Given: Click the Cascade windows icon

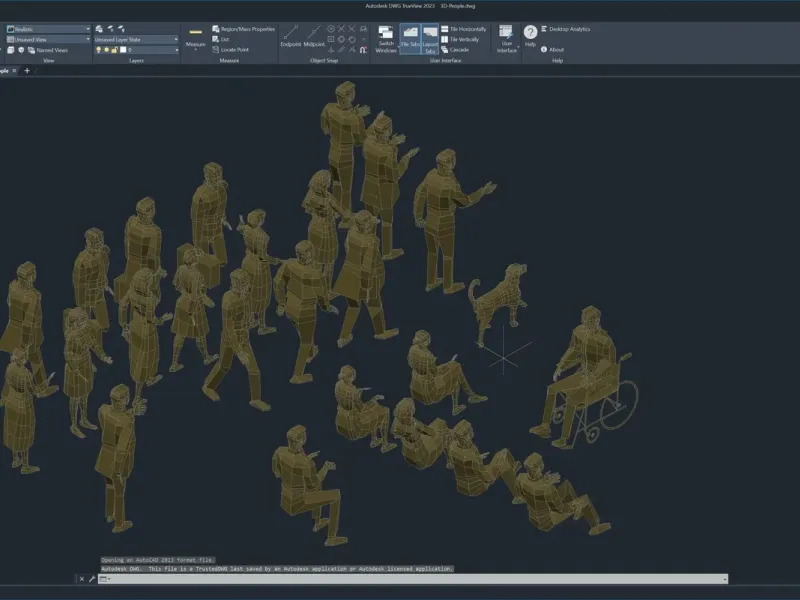Looking at the screenshot, I should click(458, 49).
